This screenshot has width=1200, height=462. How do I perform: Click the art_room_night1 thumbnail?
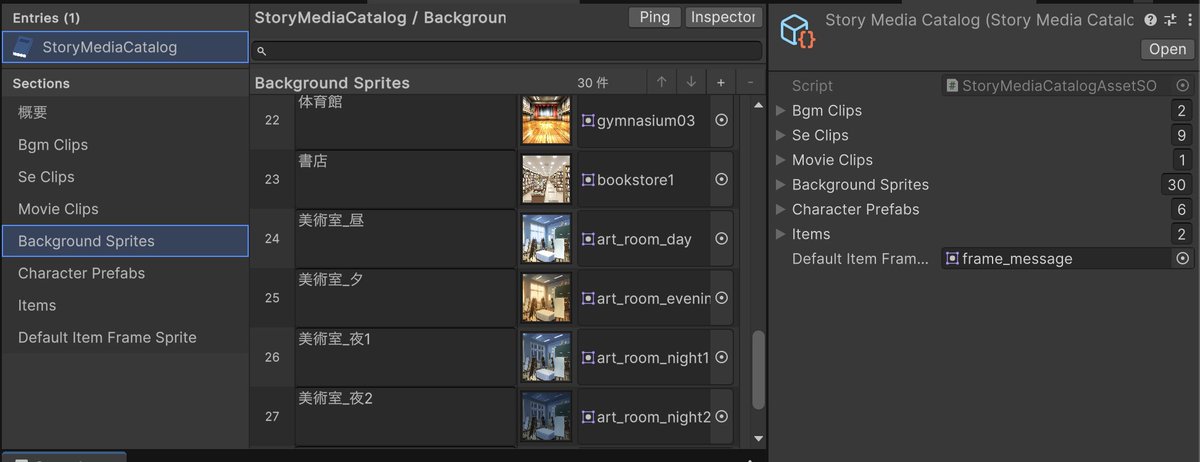tap(546, 356)
